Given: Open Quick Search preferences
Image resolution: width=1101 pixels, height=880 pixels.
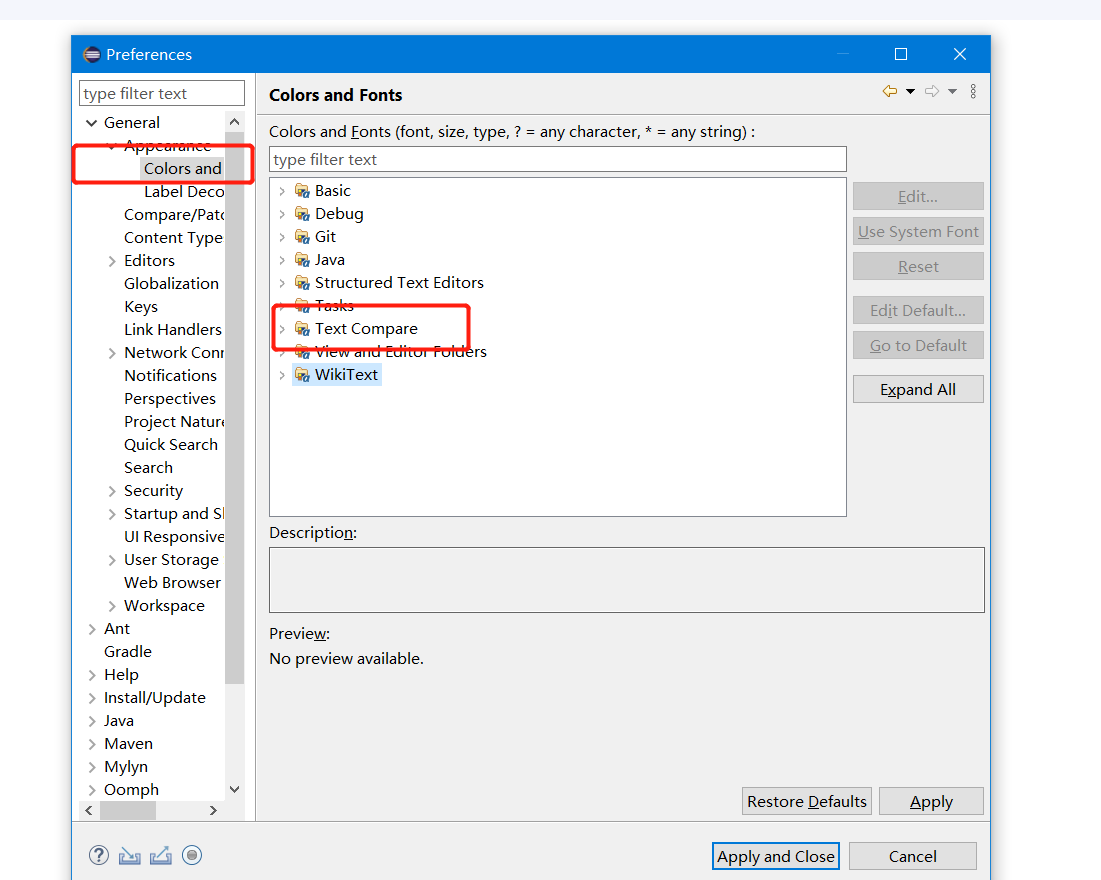Looking at the screenshot, I should click(x=171, y=445).
